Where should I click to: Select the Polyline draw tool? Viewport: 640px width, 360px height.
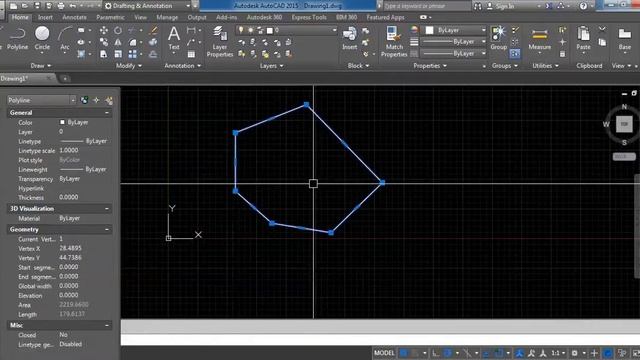pyautogui.click(x=17, y=38)
